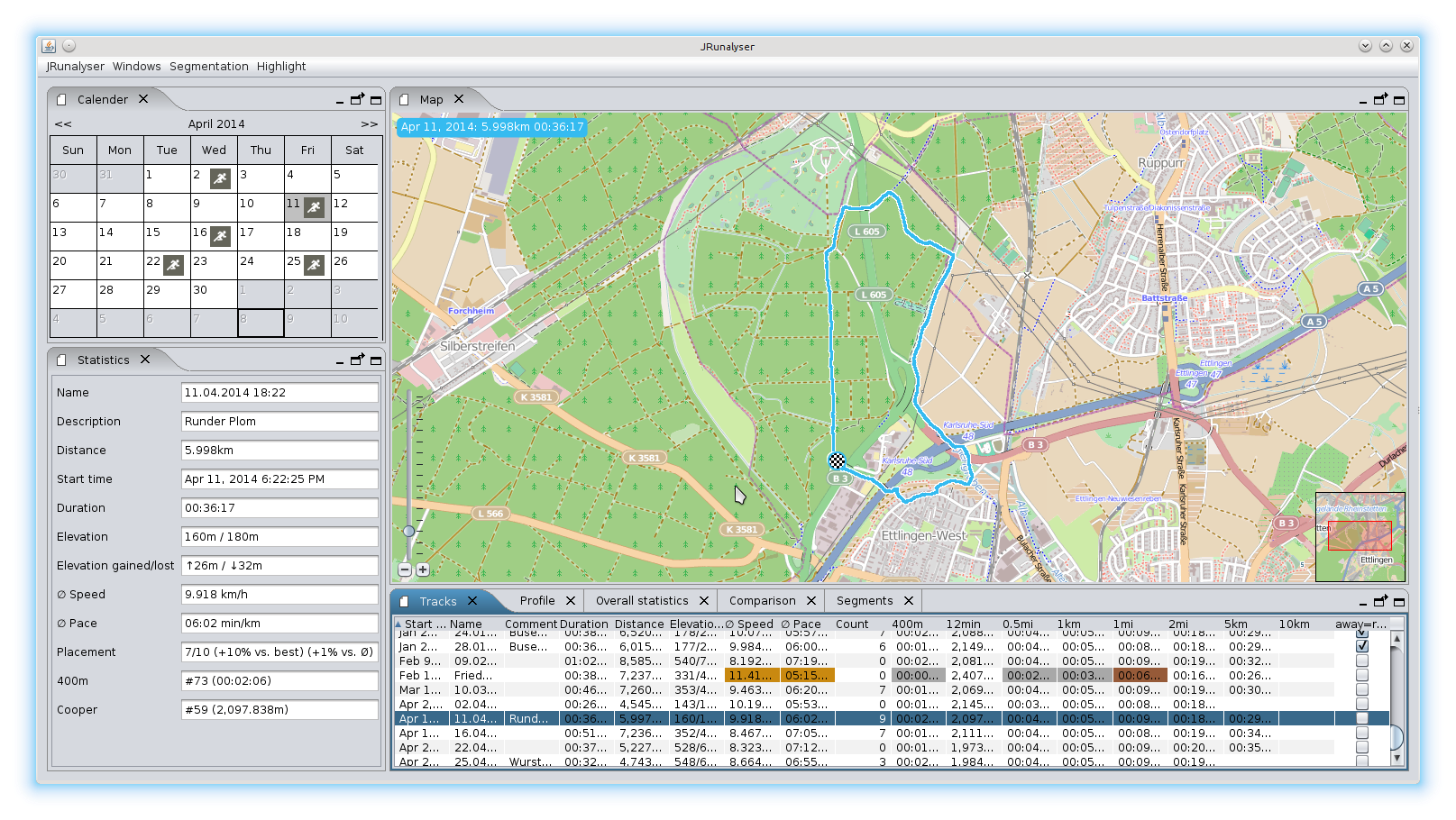1456x820 pixels.
Task: Open the Segmentation menu
Action: point(208,66)
